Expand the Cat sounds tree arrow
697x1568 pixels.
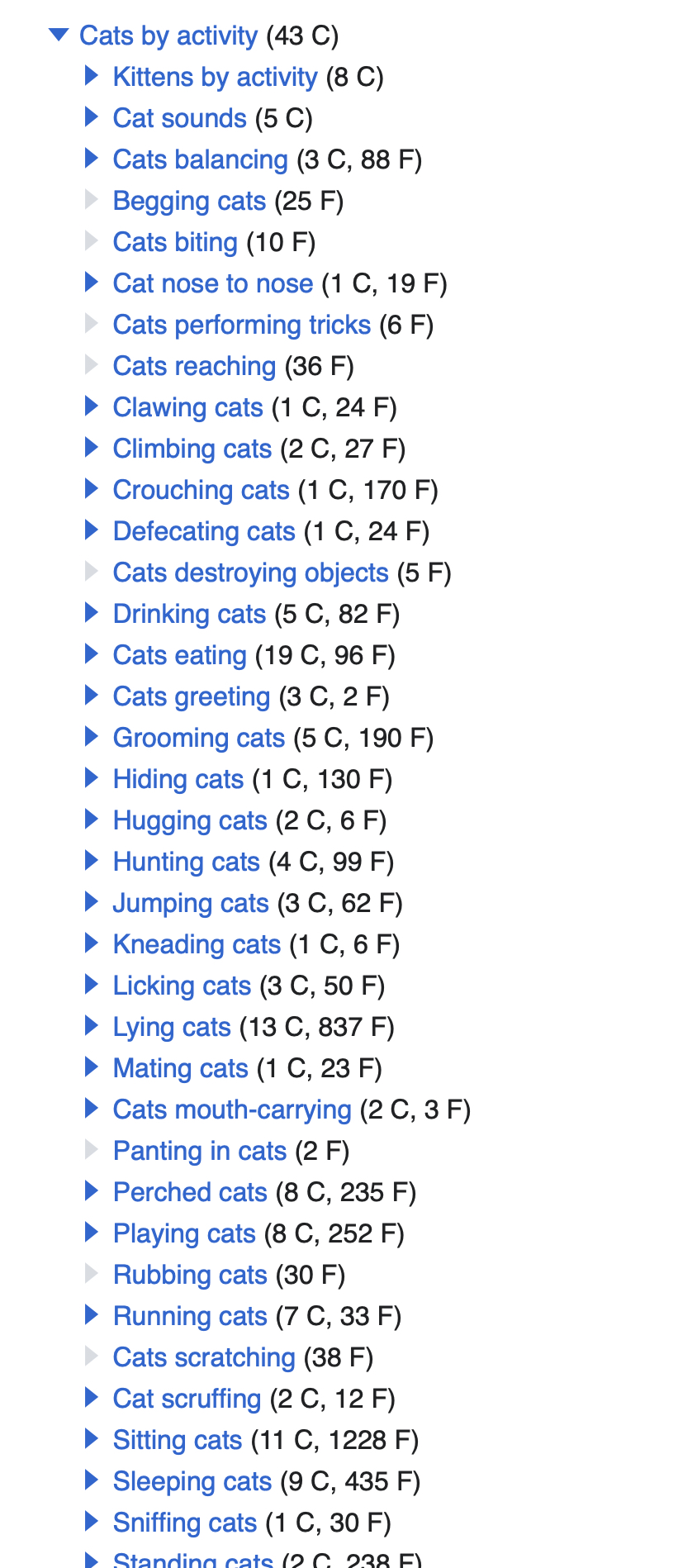(92, 118)
